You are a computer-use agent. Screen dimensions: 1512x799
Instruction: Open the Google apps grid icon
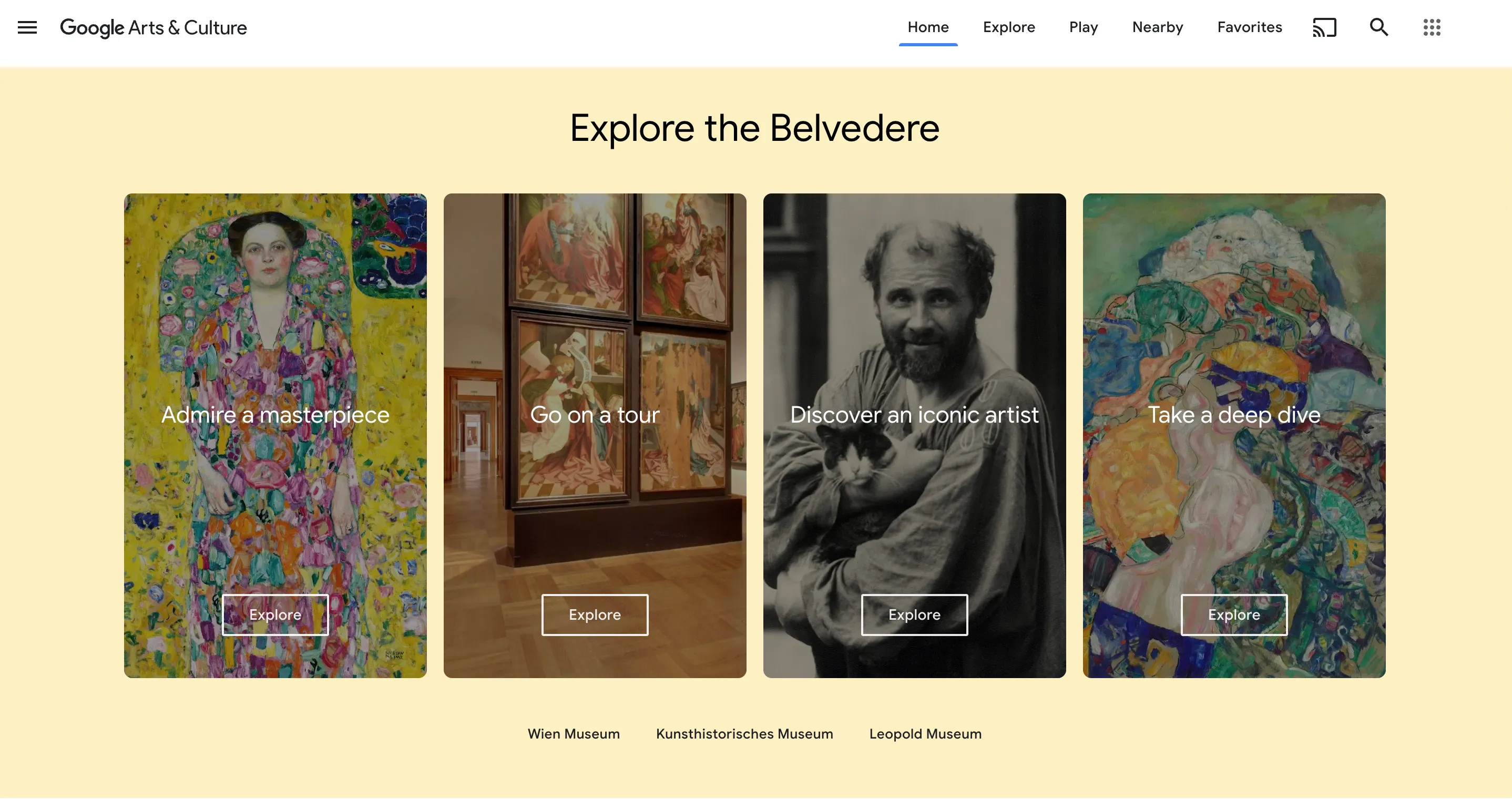(x=1432, y=27)
